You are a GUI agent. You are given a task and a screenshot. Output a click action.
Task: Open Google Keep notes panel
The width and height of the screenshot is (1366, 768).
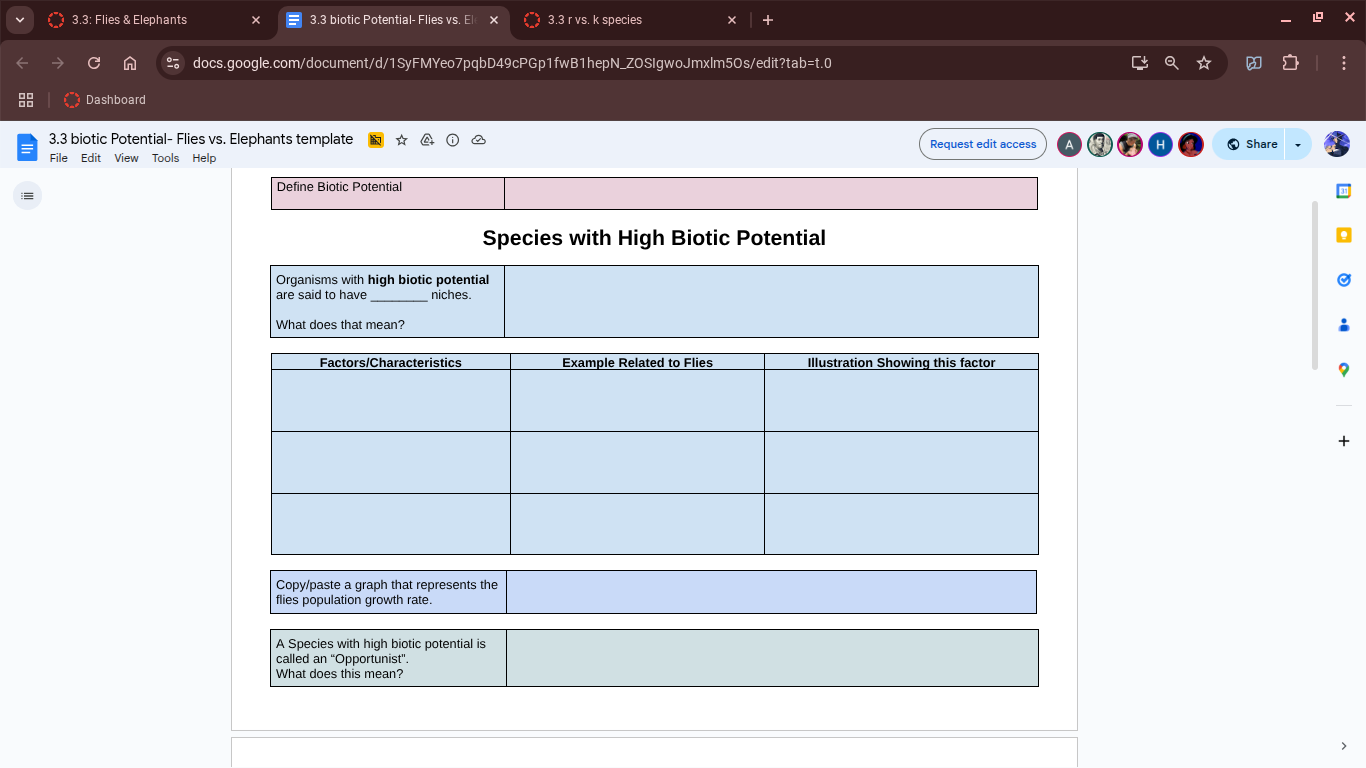(1344, 234)
